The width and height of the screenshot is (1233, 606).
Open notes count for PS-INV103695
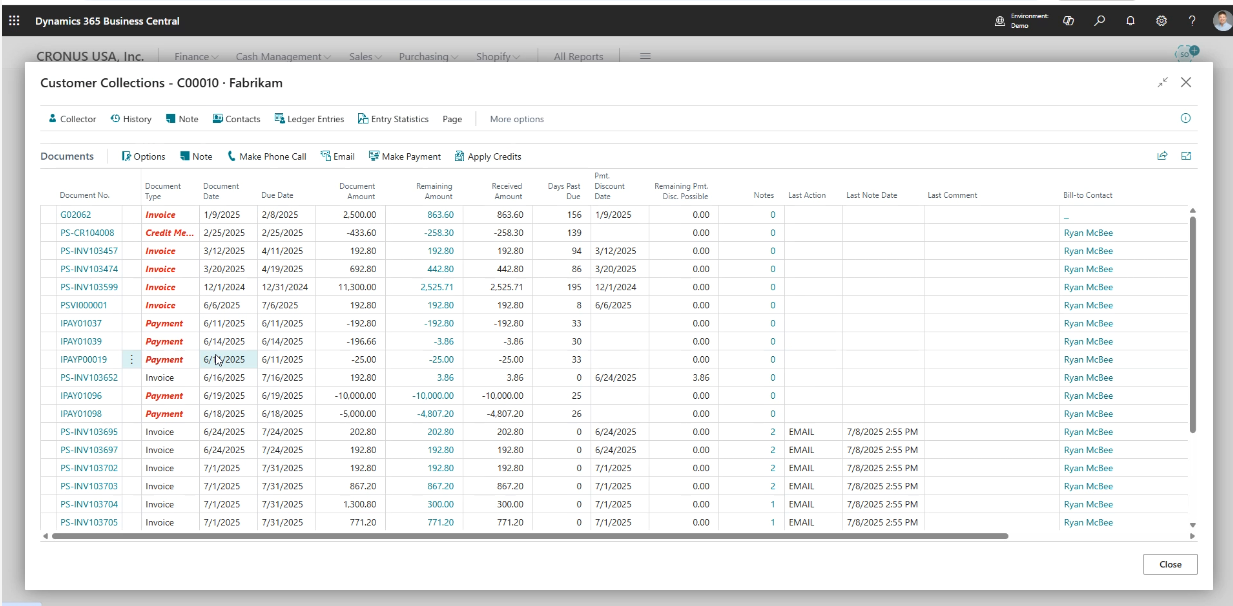point(772,432)
